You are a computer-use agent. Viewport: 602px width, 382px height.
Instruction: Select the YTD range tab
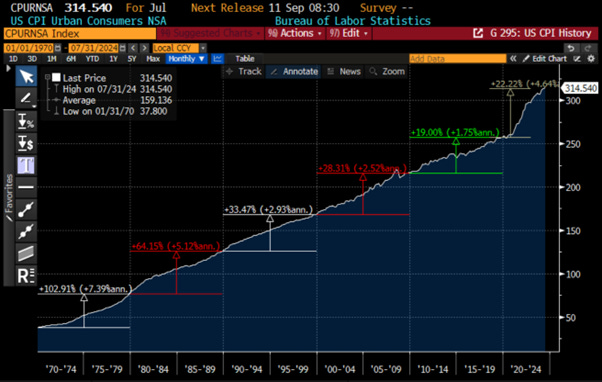[x=92, y=59]
